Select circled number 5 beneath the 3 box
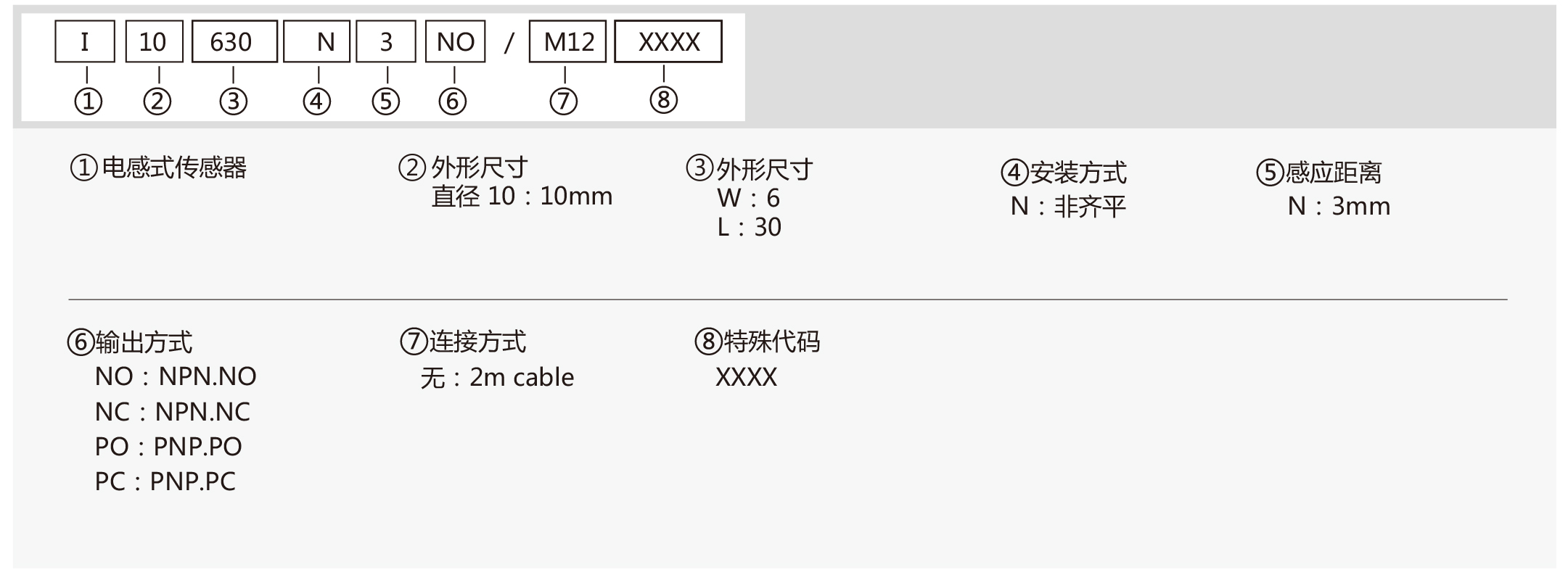 (x=386, y=102)
